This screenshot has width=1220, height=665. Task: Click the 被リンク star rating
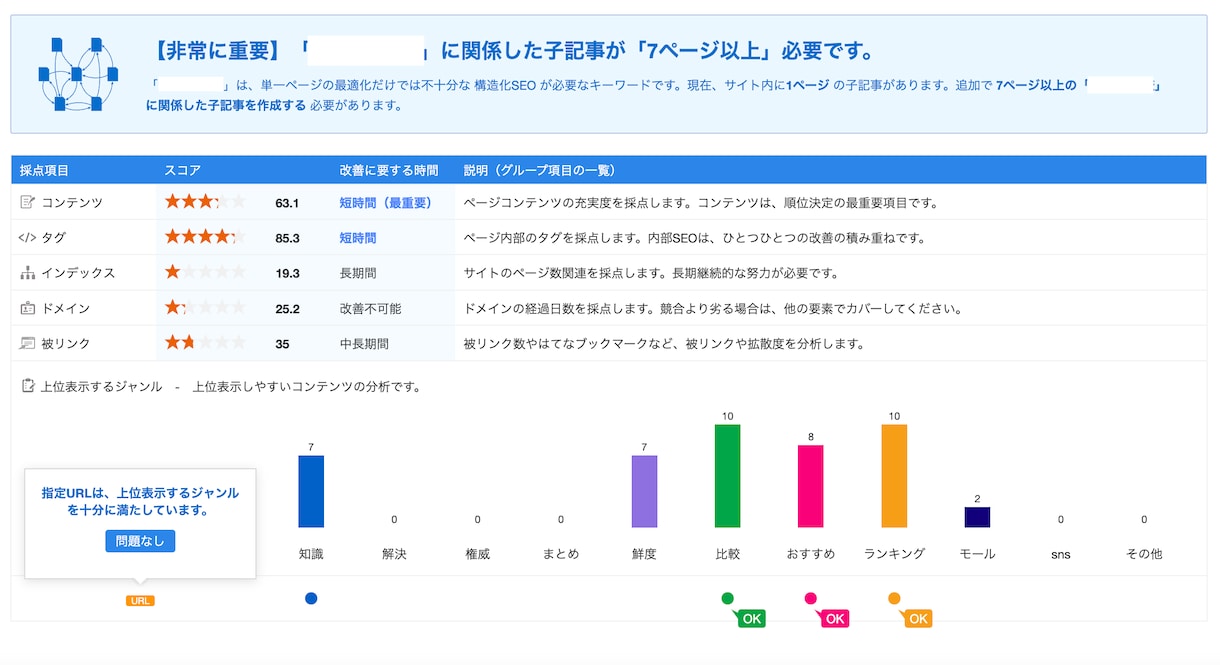pos(205,343)
